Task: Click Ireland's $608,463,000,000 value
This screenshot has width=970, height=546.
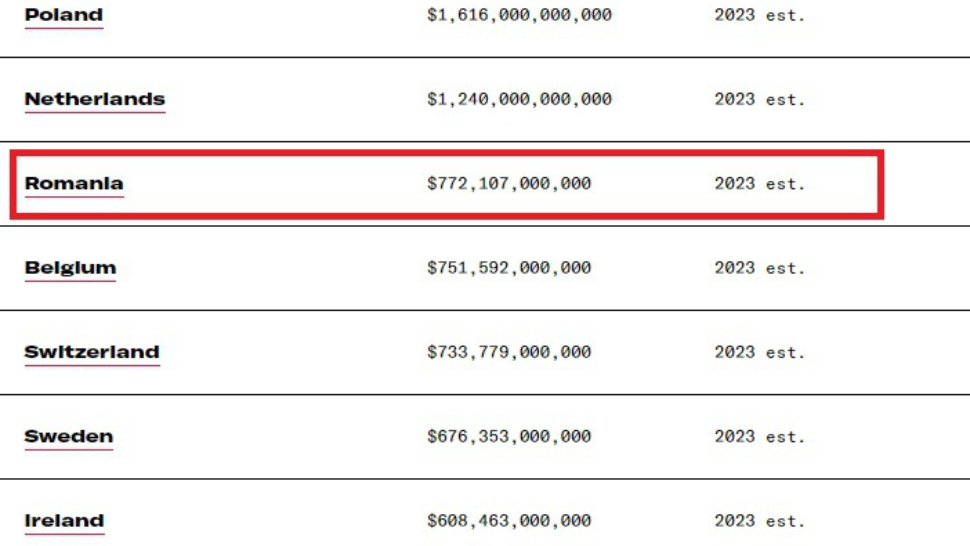Action: coord(509,520)
